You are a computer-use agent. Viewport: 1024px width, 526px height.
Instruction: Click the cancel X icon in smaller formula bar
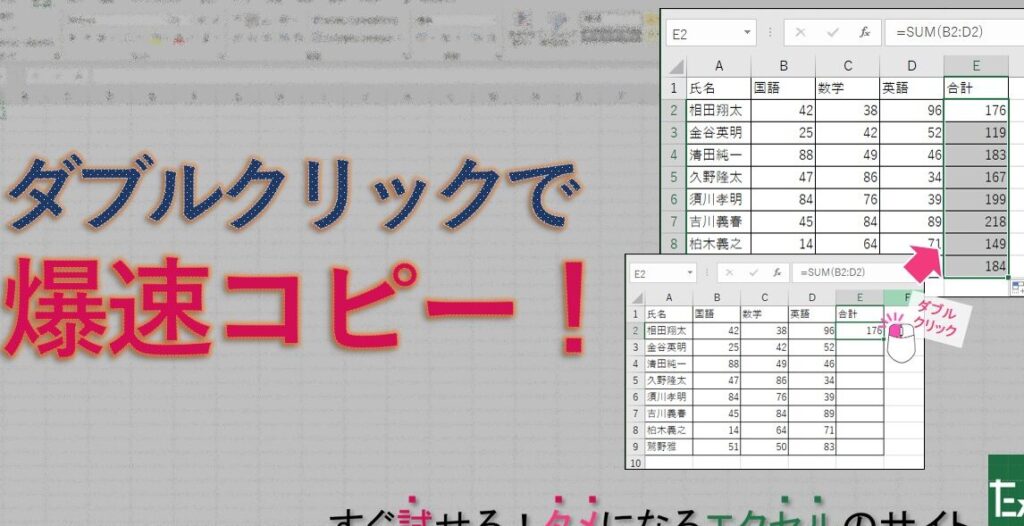(x=730, y=272)
